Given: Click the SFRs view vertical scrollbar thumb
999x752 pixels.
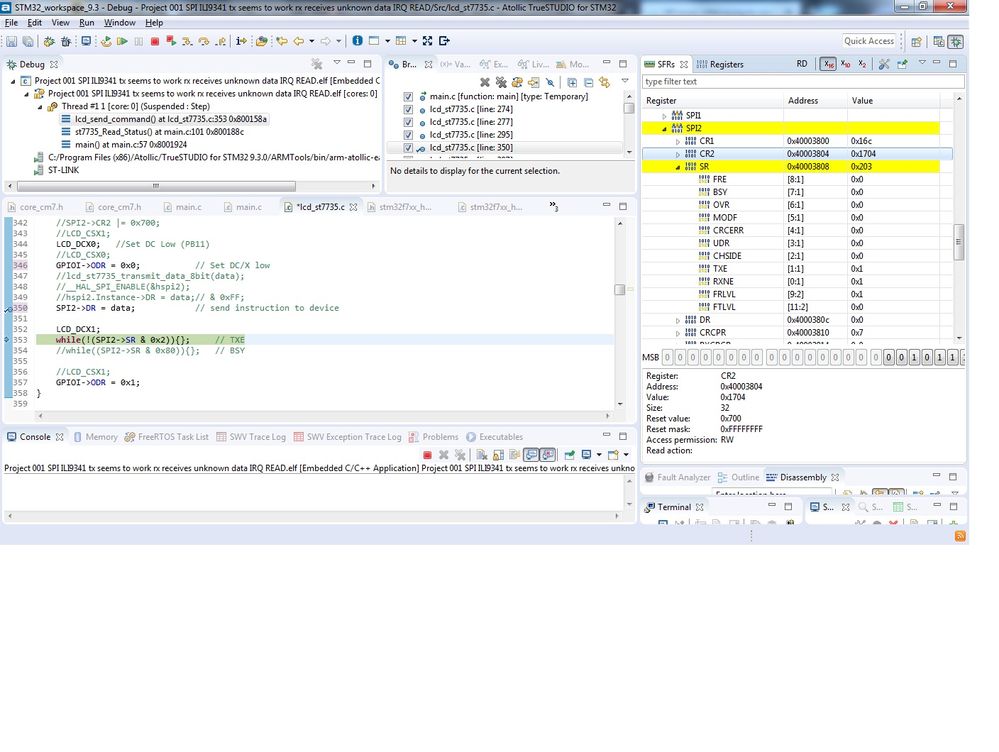Looking at the screenshot, I should point(958,242).
